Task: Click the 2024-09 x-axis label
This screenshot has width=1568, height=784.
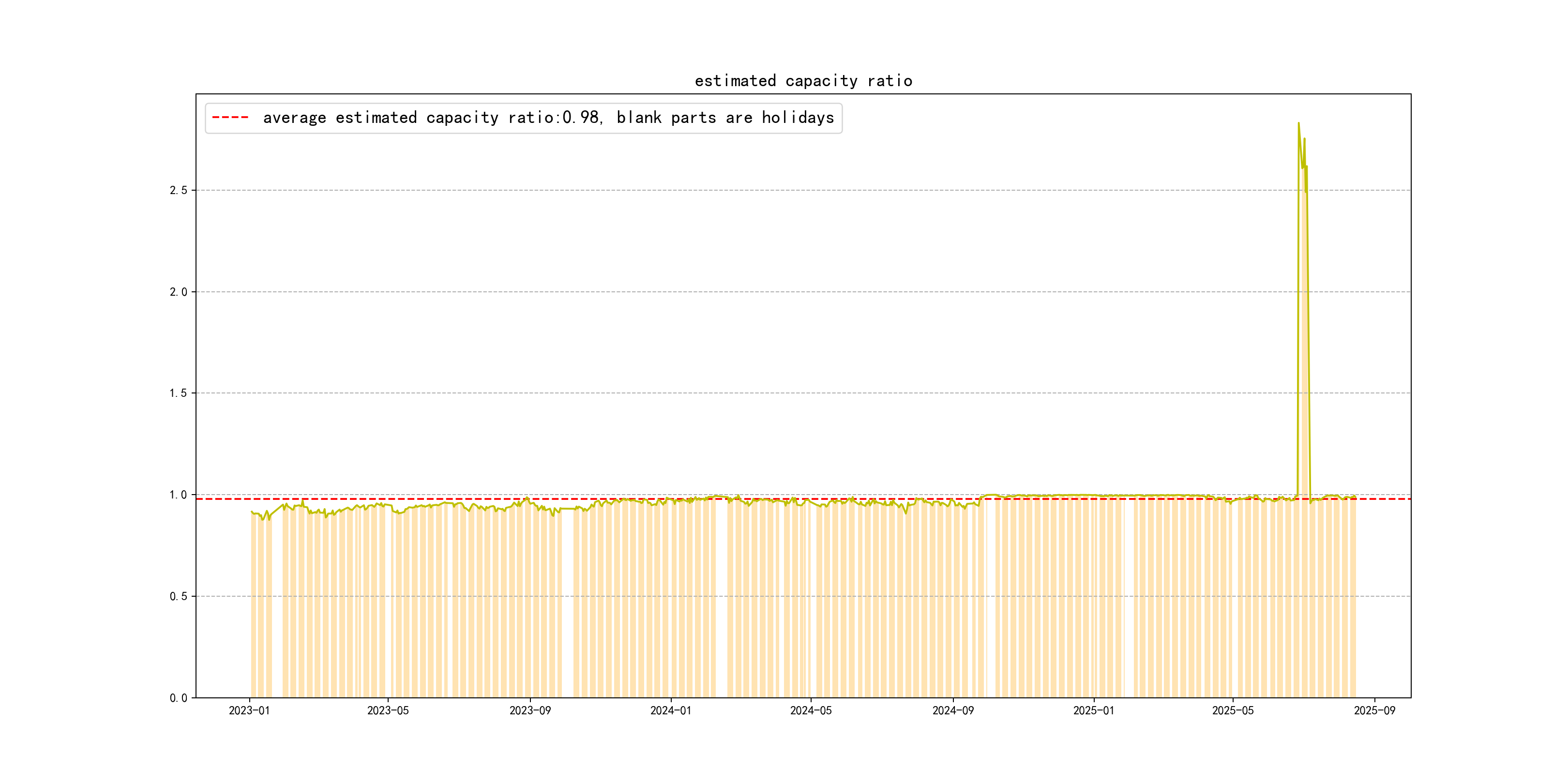Action: coord(952,710)
